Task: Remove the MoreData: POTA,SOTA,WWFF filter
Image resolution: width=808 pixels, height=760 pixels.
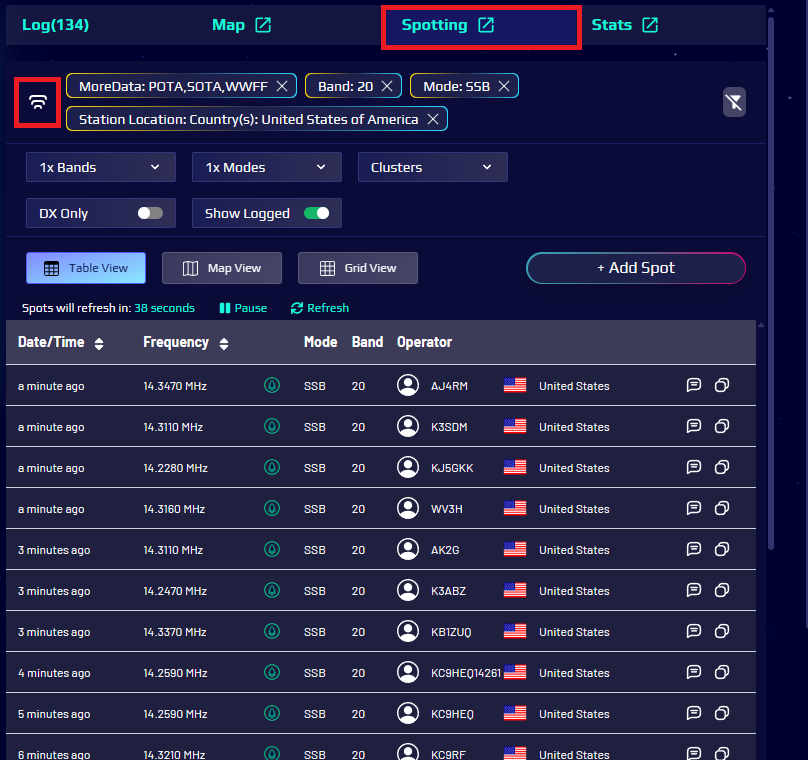Action: (x=282, y=86)
